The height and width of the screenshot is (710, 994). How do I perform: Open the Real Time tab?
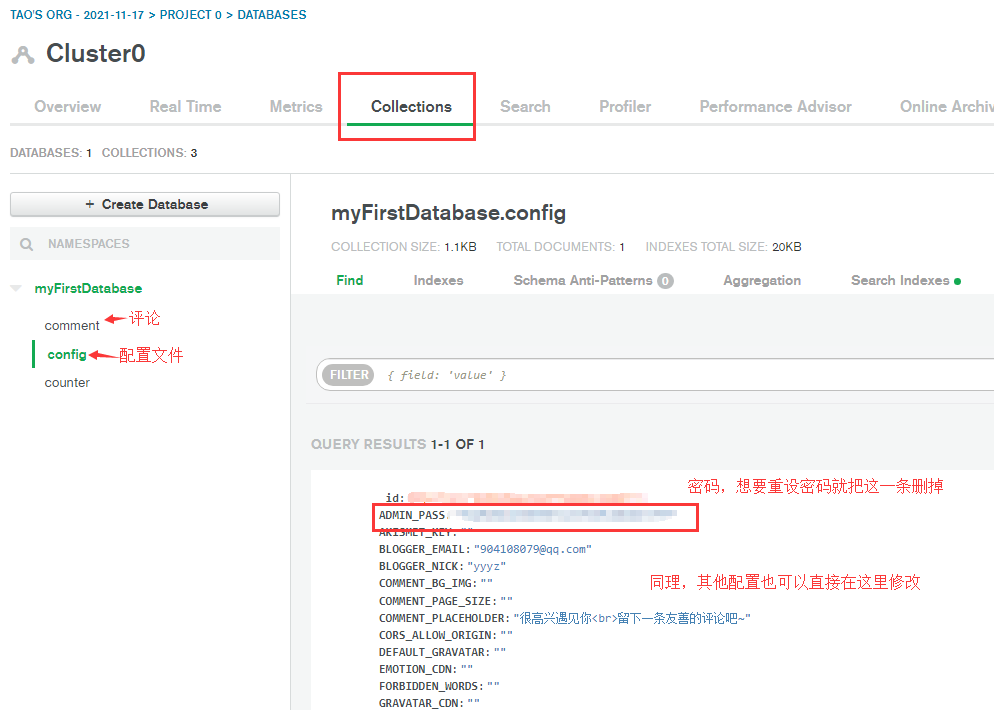click(x=185, y=106)
